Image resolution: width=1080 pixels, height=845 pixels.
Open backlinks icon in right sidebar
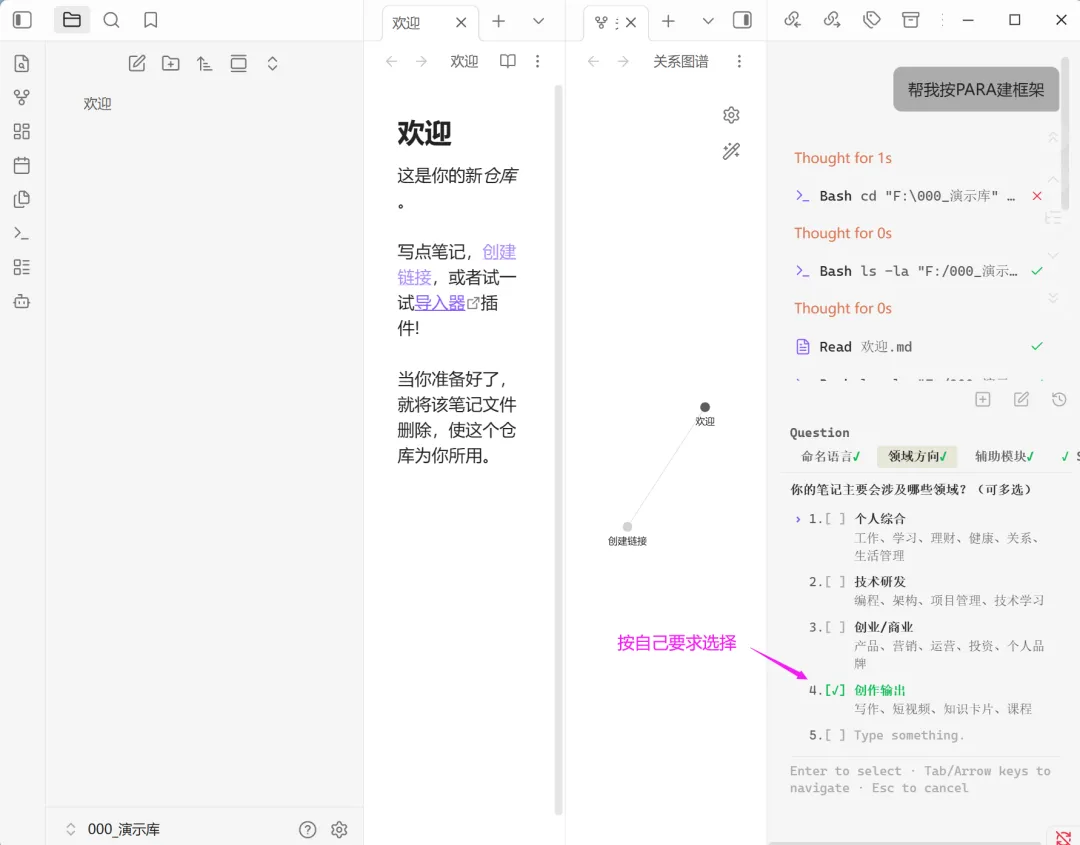tap(792, 20)
